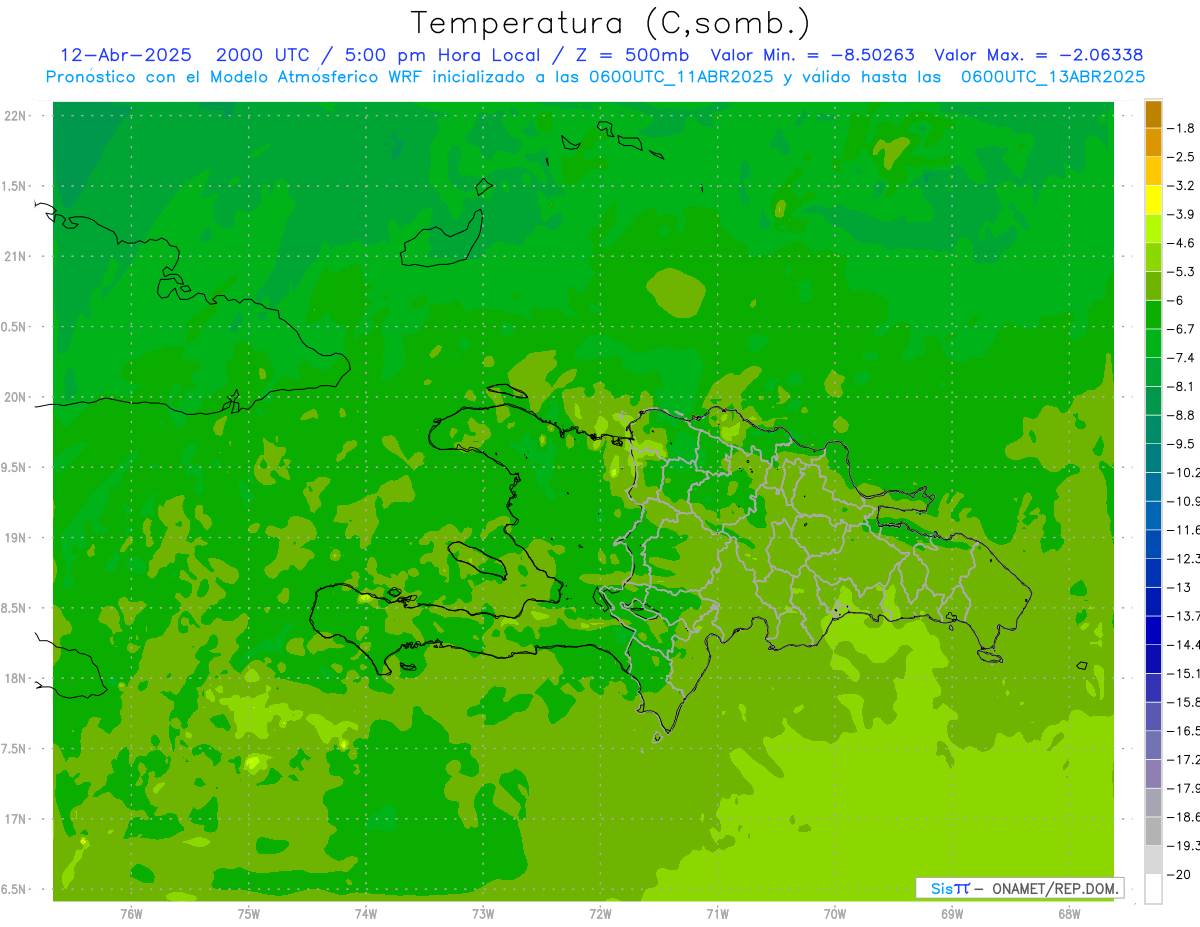Click the 74W longitude axis label
Image resolution: width=1200 pixels, height=927 pixels.
[366, 914]
